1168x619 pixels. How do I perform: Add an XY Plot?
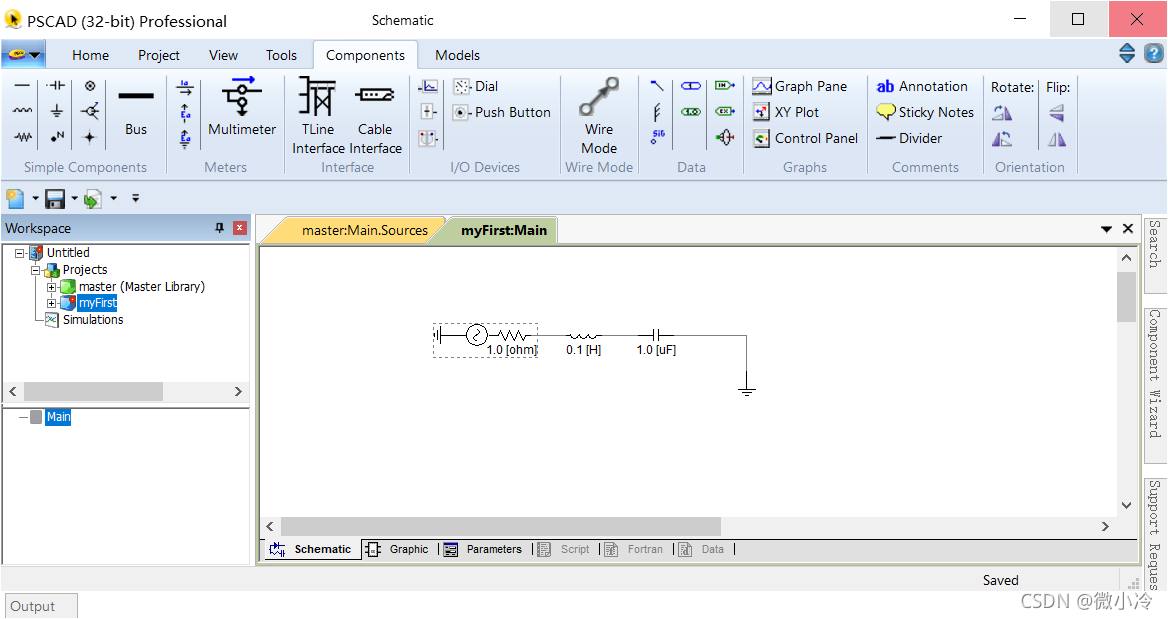click(x=786, y=112)
